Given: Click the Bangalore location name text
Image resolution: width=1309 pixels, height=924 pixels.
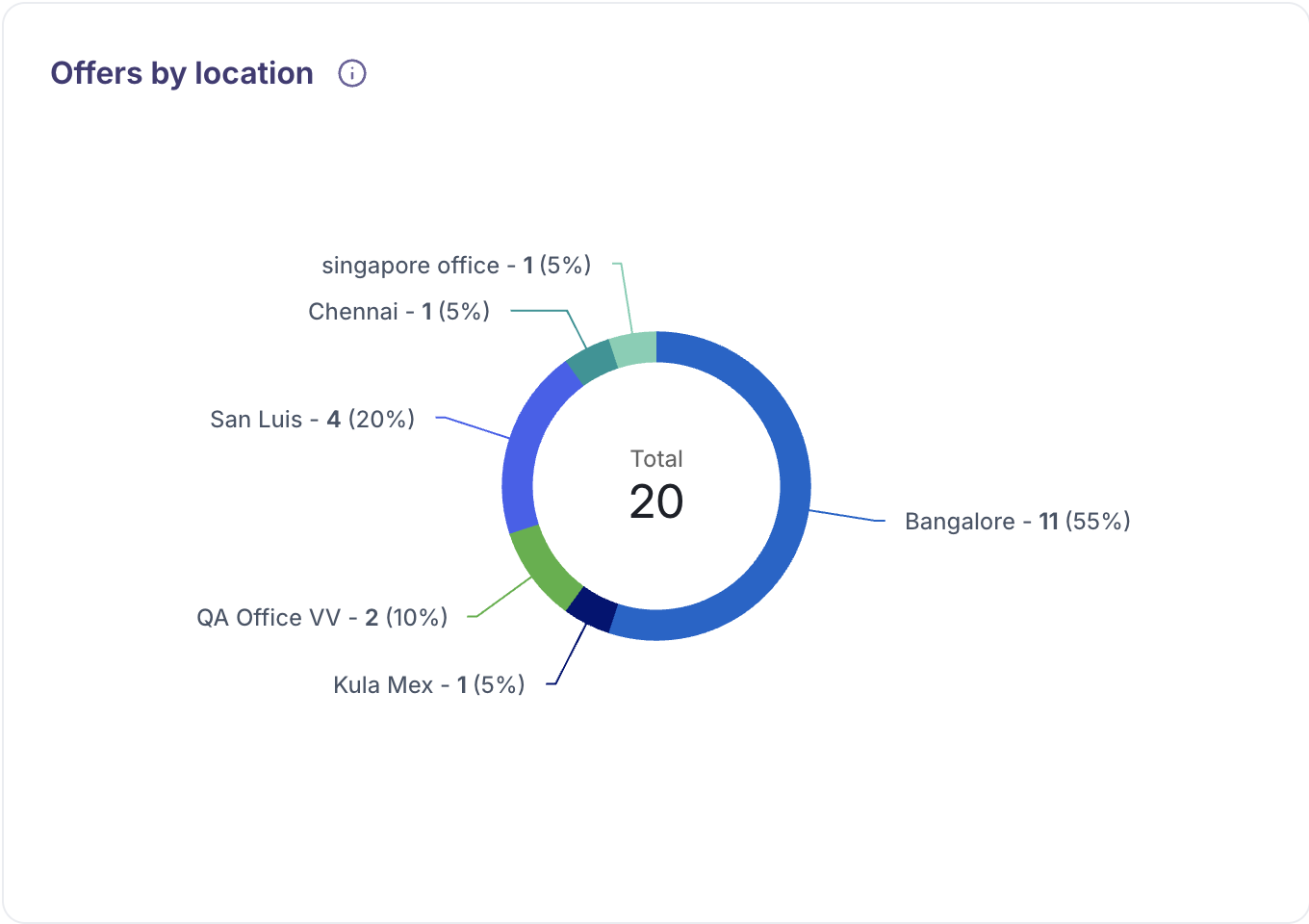Looking at the screenshot, I should coord(960,522).
